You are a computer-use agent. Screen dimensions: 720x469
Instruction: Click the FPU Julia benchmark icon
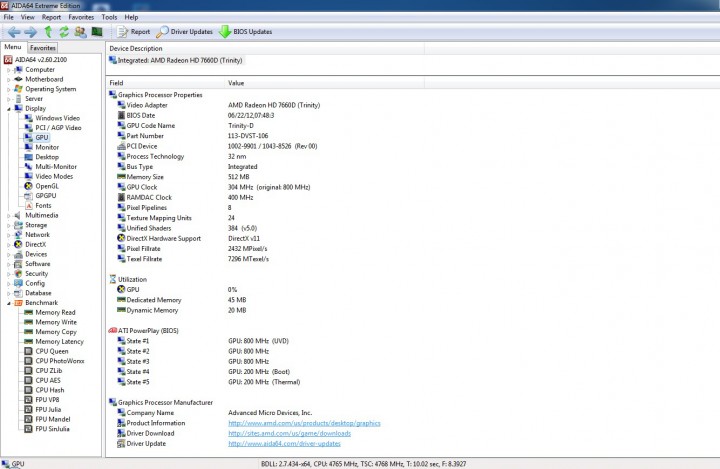point(28,409)
